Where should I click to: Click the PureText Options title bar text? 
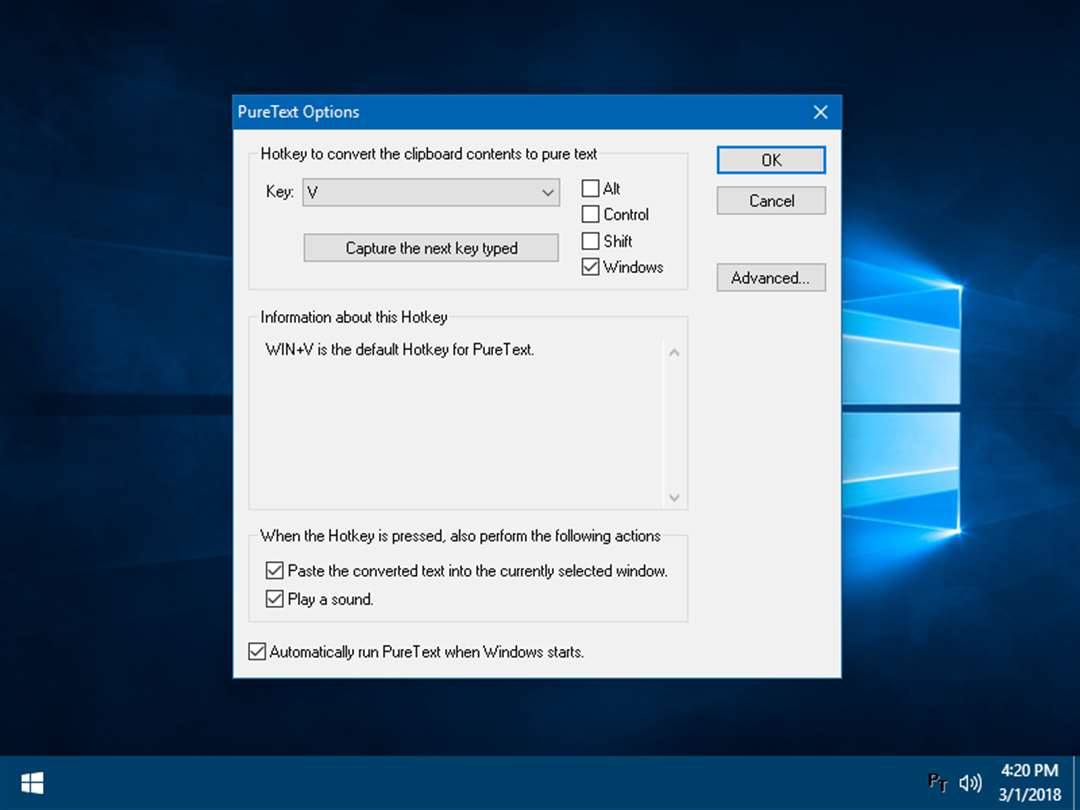298,112
